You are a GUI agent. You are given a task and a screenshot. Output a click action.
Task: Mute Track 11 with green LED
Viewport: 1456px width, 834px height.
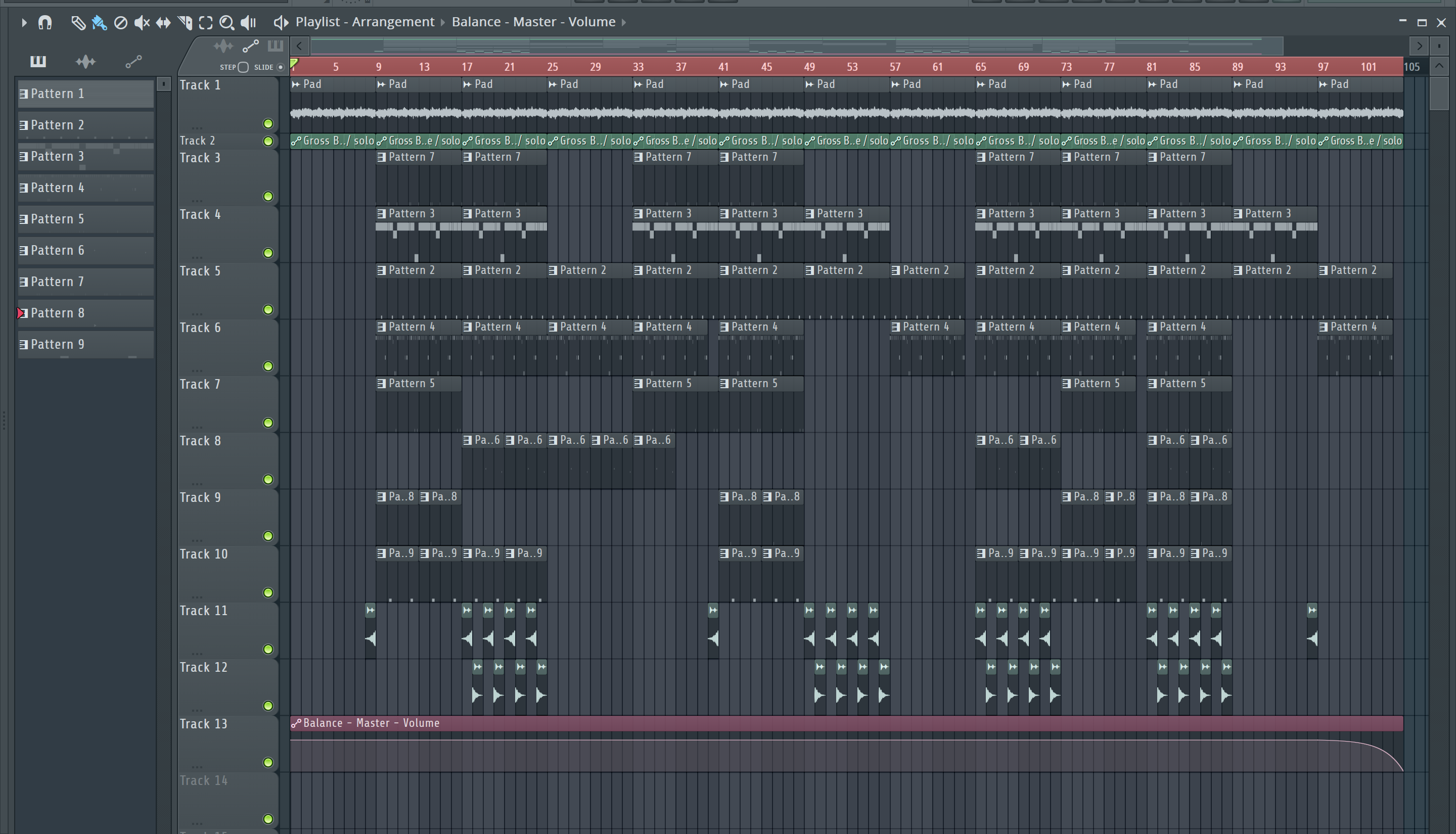click(x=267, y=649)
